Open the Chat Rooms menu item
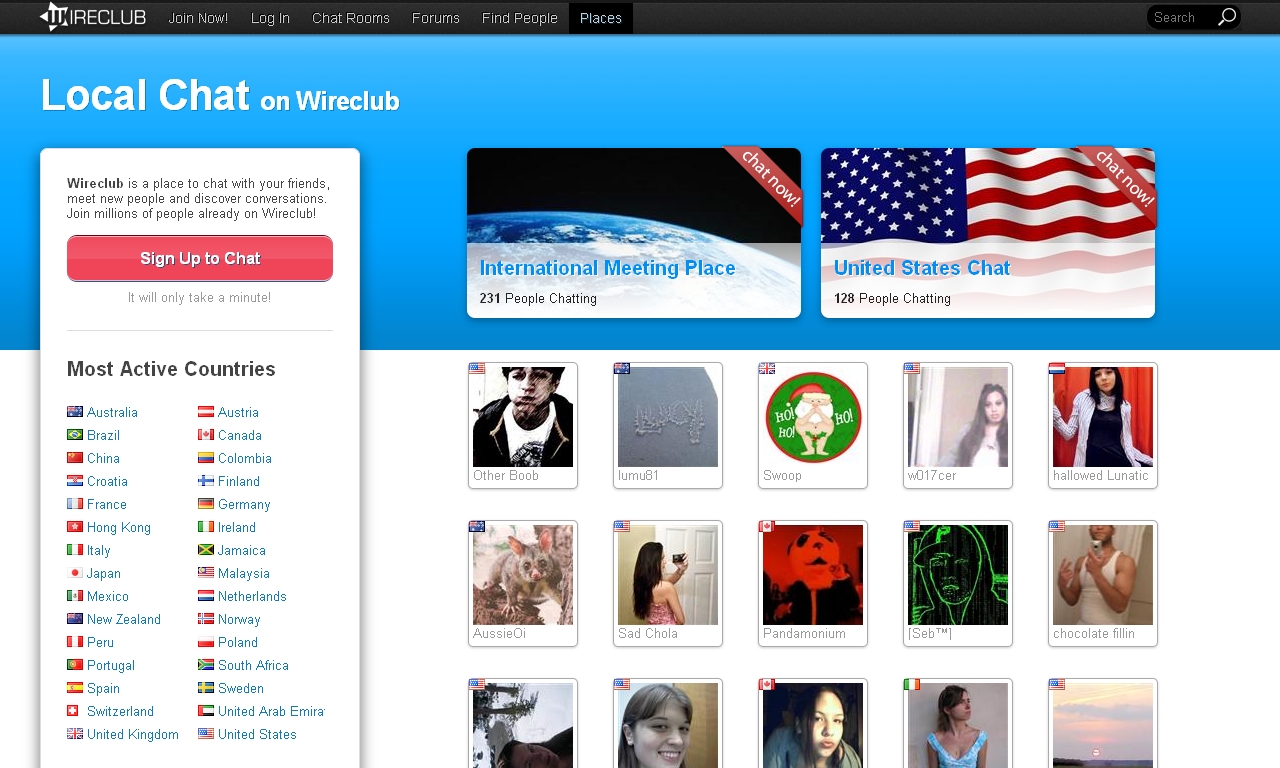Screen dimensions: 1280x768 pos(350,17)
